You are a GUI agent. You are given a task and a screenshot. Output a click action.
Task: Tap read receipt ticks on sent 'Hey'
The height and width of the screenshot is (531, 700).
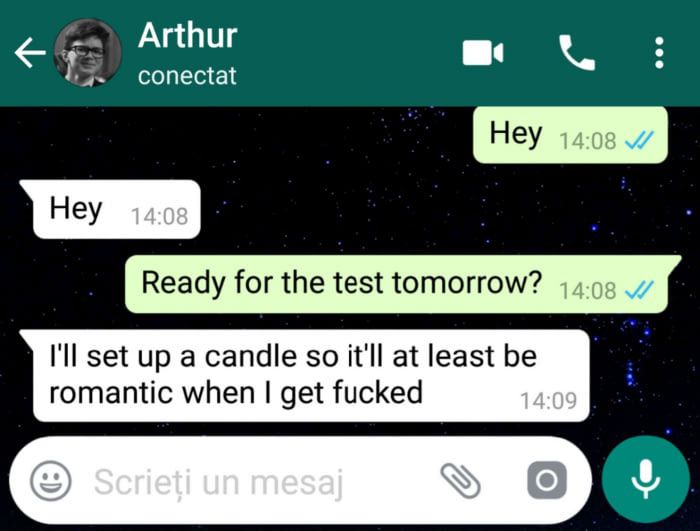(x=639, y=141)
